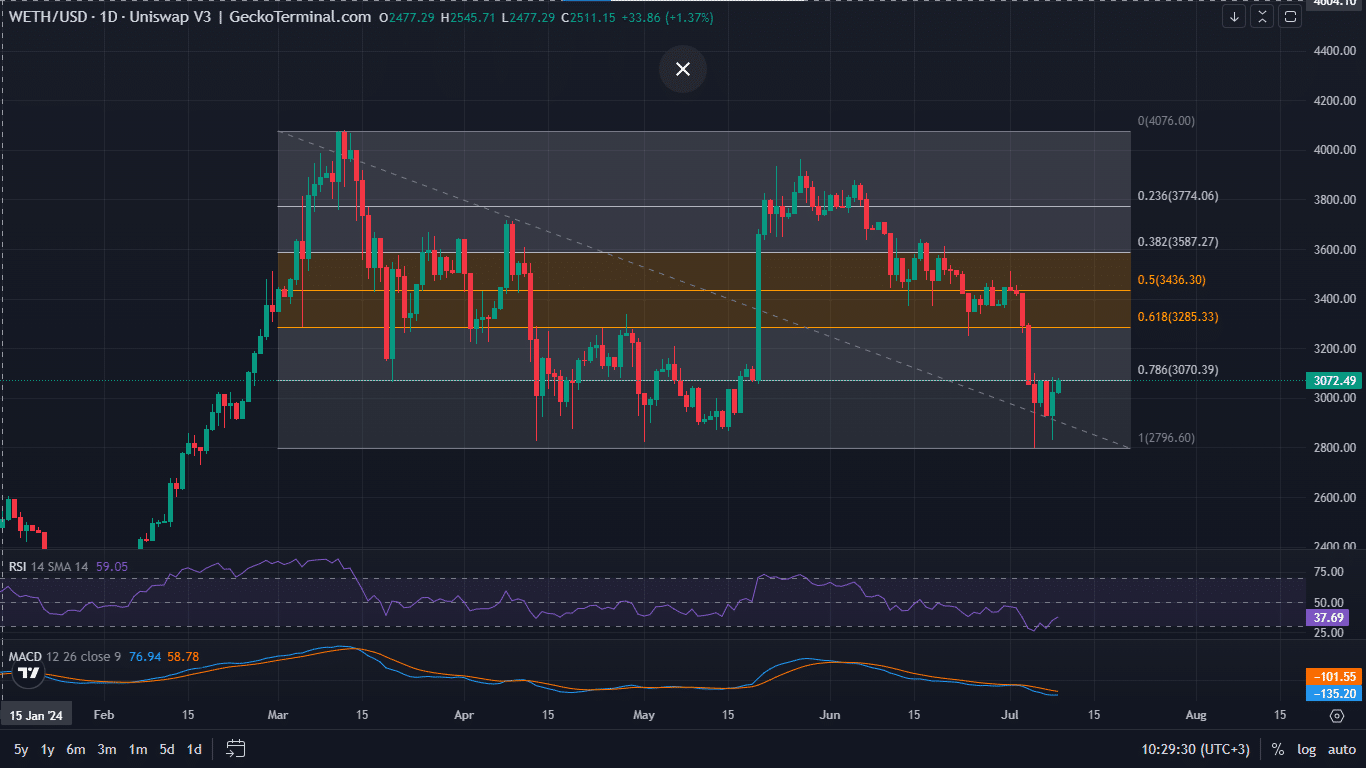Click the MACD 76.94 value in legend

145,656
